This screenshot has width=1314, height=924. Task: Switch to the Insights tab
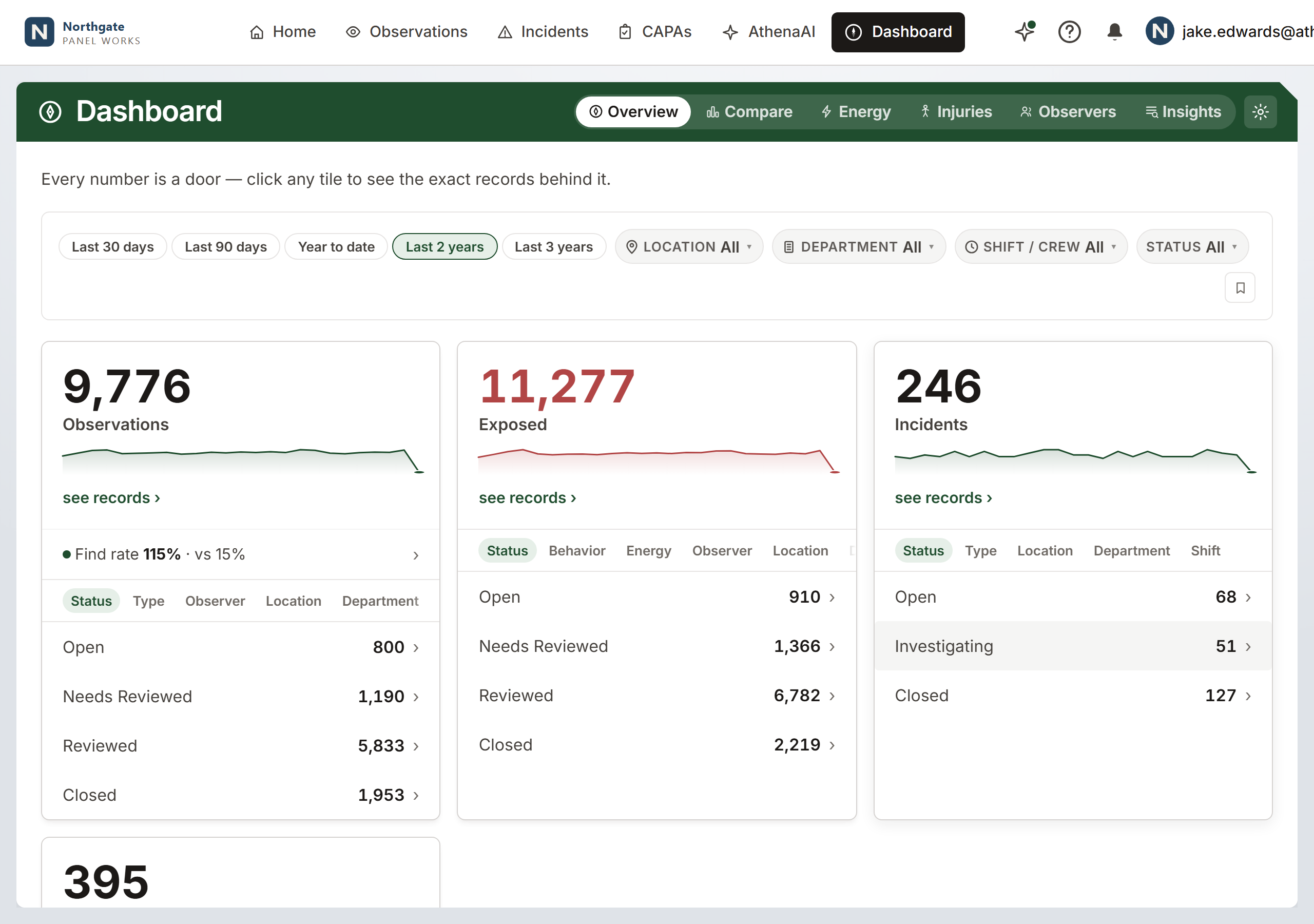[1183, 111]
